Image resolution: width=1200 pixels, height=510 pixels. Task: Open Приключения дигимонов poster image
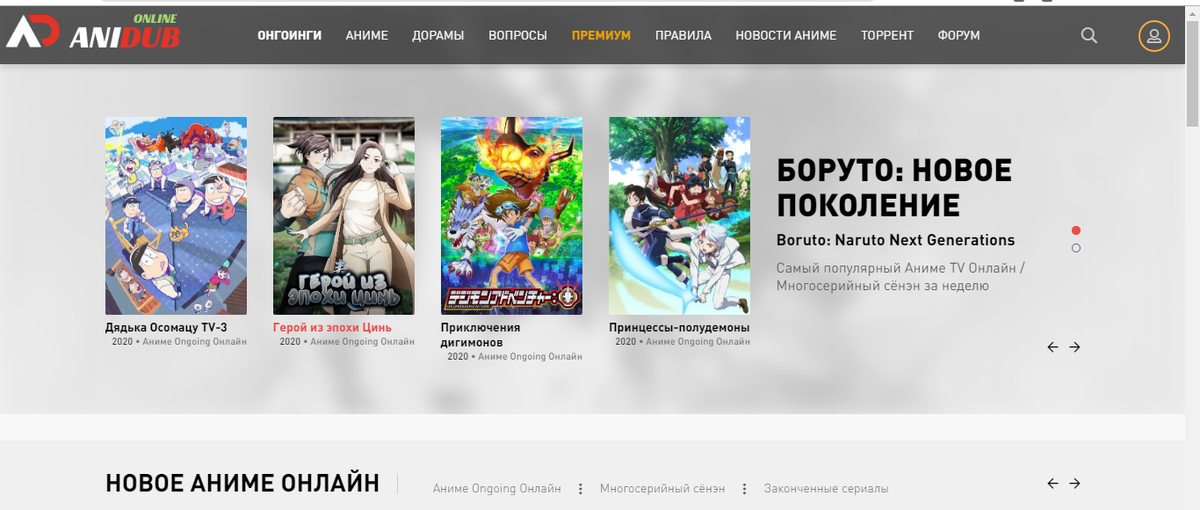[x=512, y=216]
